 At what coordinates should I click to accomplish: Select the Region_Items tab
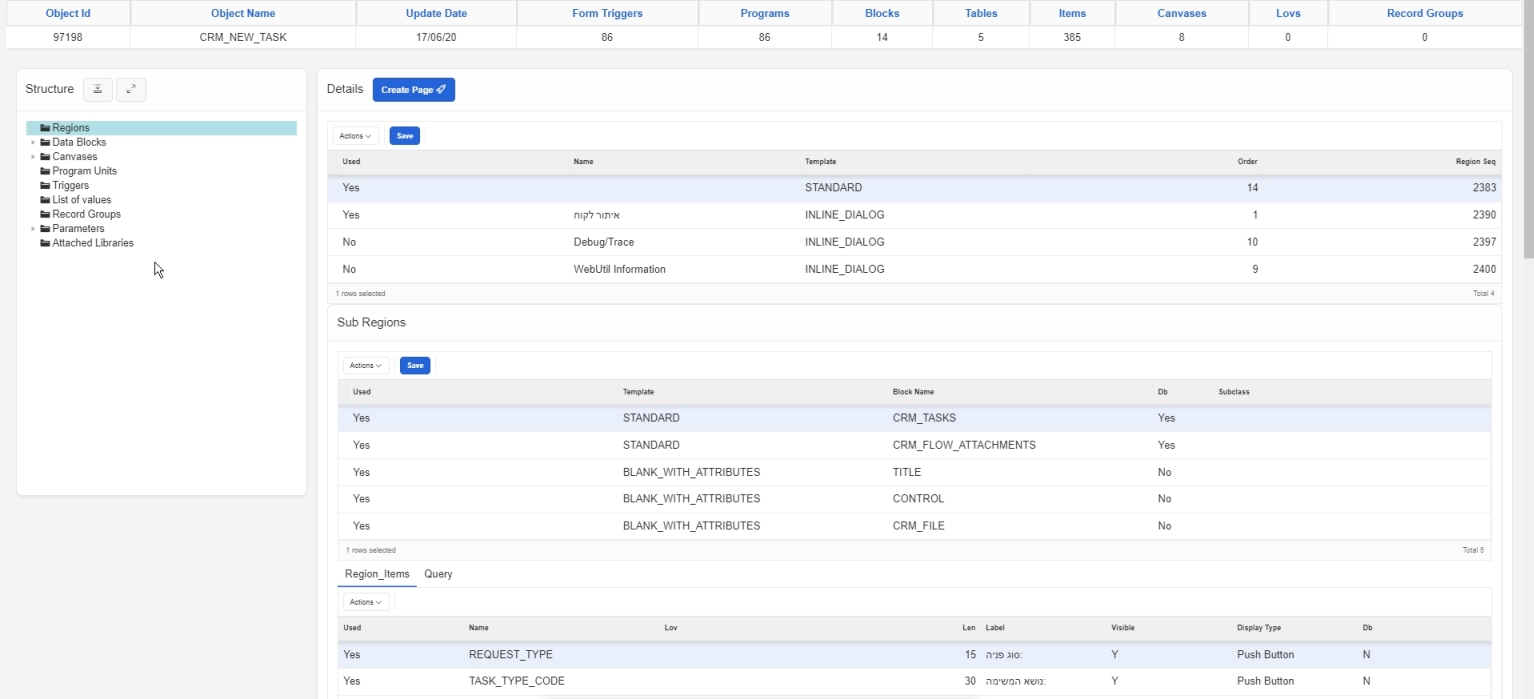(x=377, y=574)
